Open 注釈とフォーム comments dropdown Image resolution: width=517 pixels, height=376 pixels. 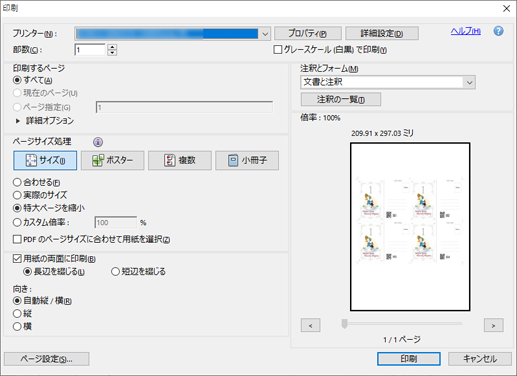point(388,82)
